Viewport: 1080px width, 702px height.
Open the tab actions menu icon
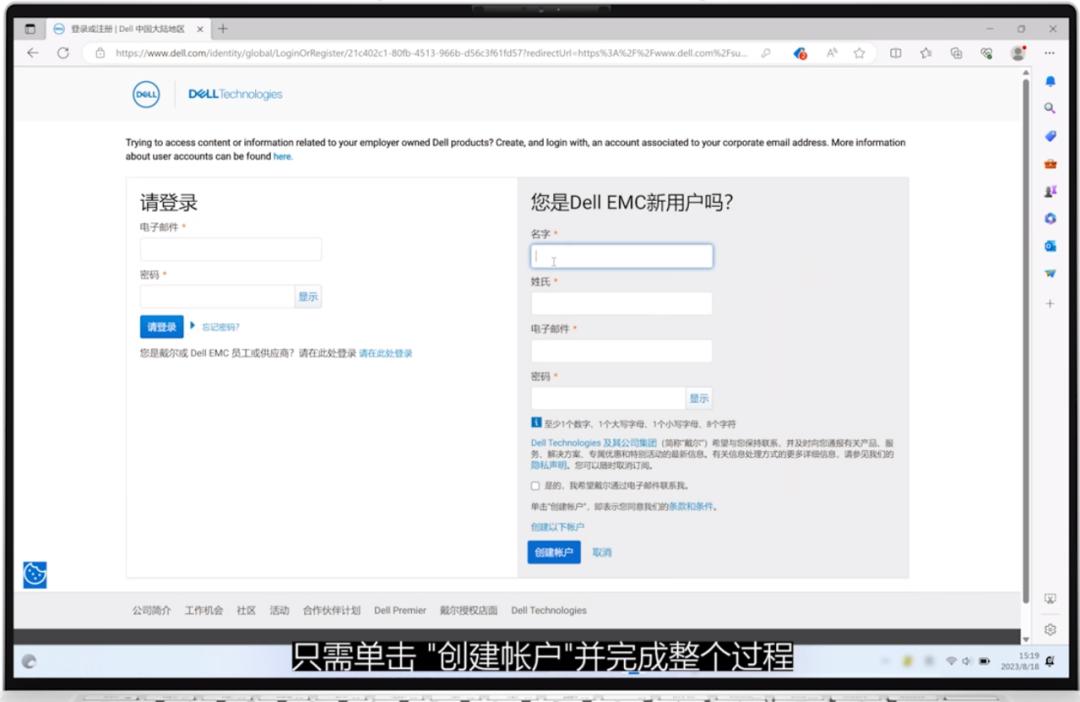(30, 29)
